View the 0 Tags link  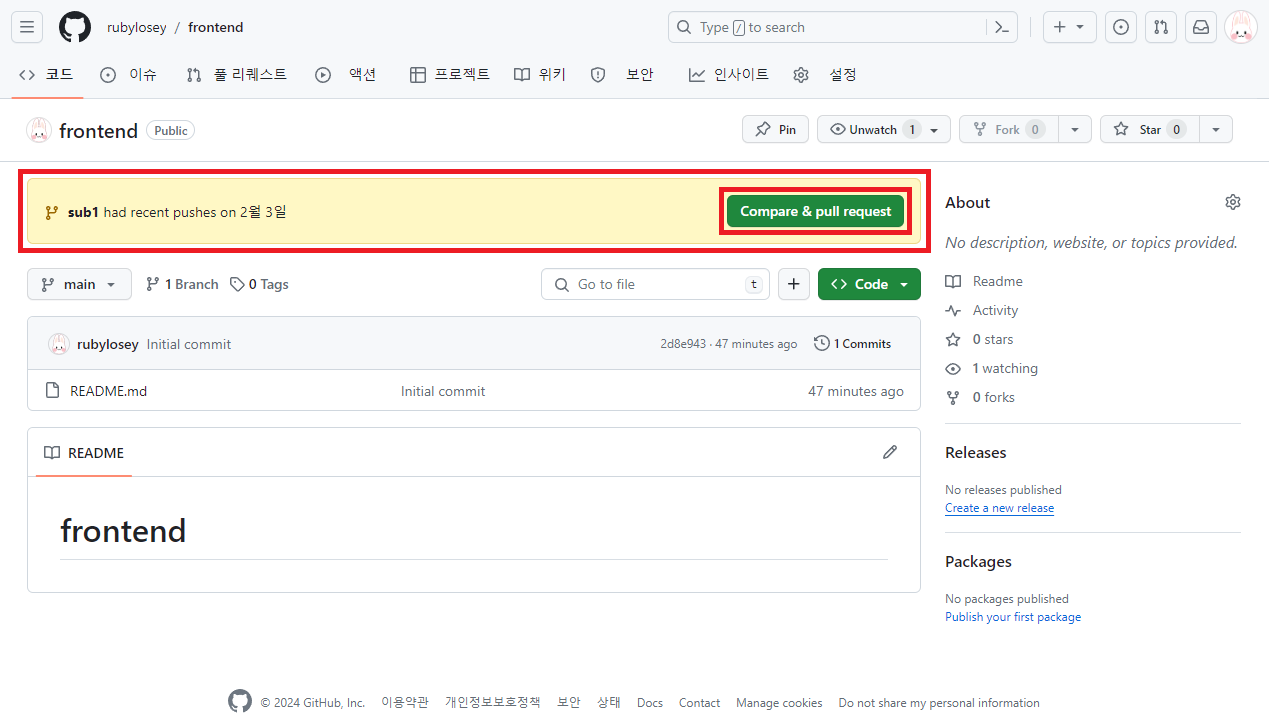pos(259,284)
